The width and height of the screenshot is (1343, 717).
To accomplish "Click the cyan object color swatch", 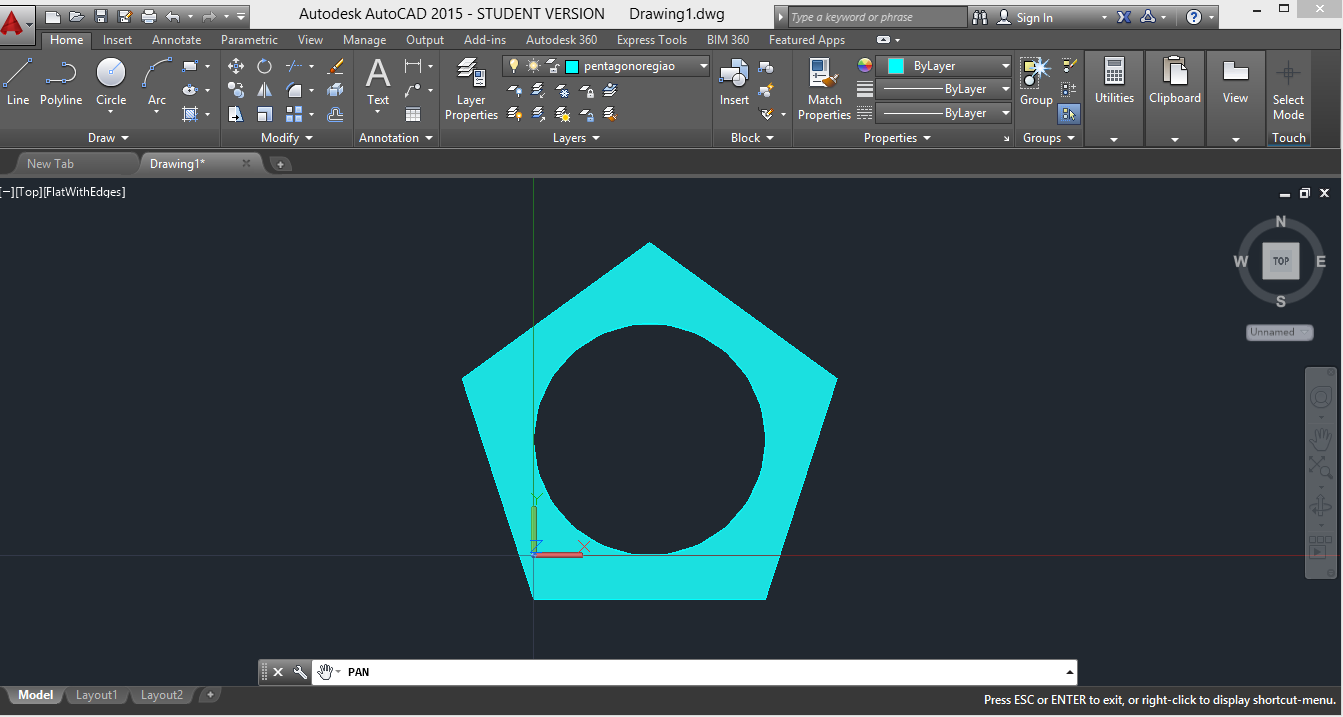I will click(x=896, y=66).
